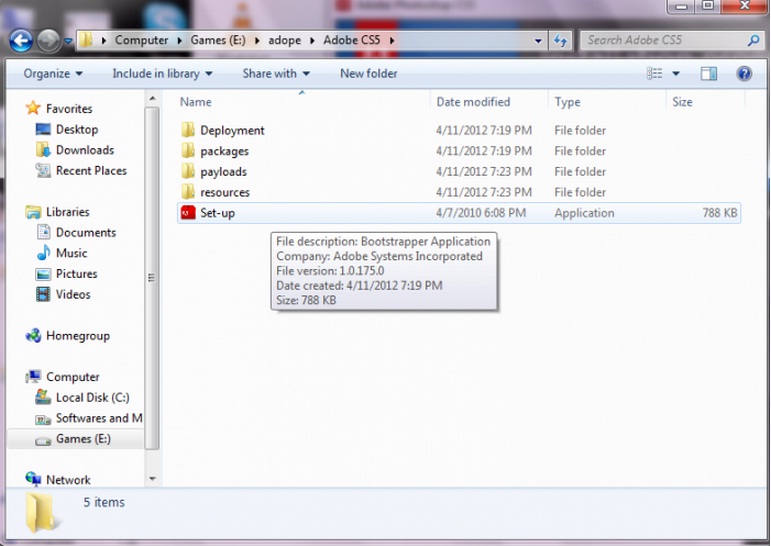Screen dimensions: 771x546
Task: Open the view options dropdown arrow
Action: click(x=676, y=74)
